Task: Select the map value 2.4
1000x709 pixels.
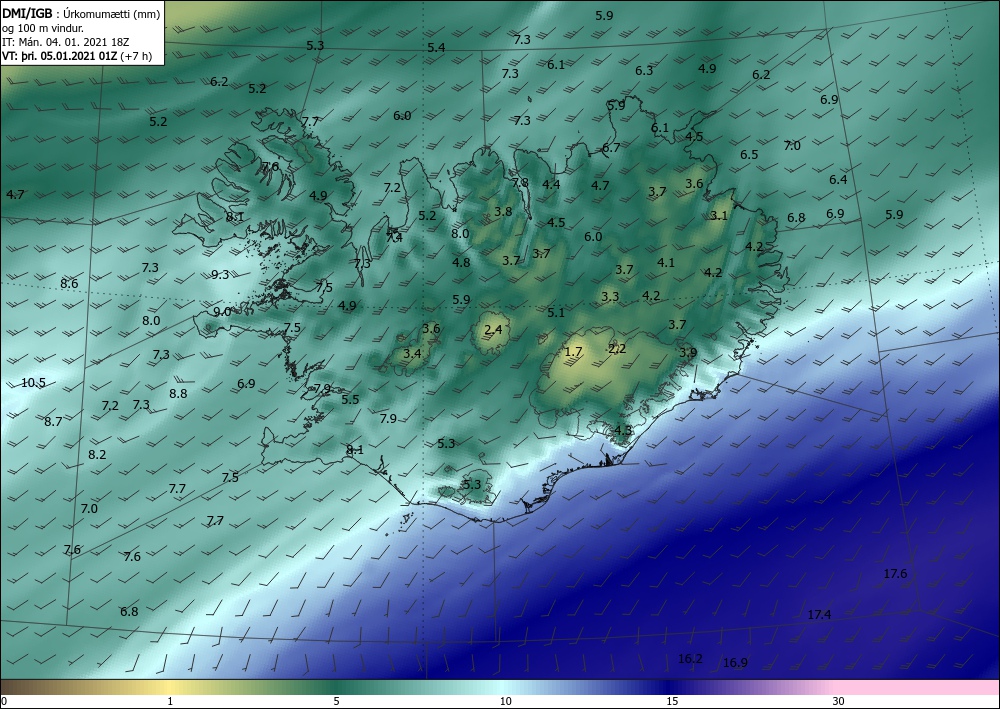Action: tap(494, 330)
